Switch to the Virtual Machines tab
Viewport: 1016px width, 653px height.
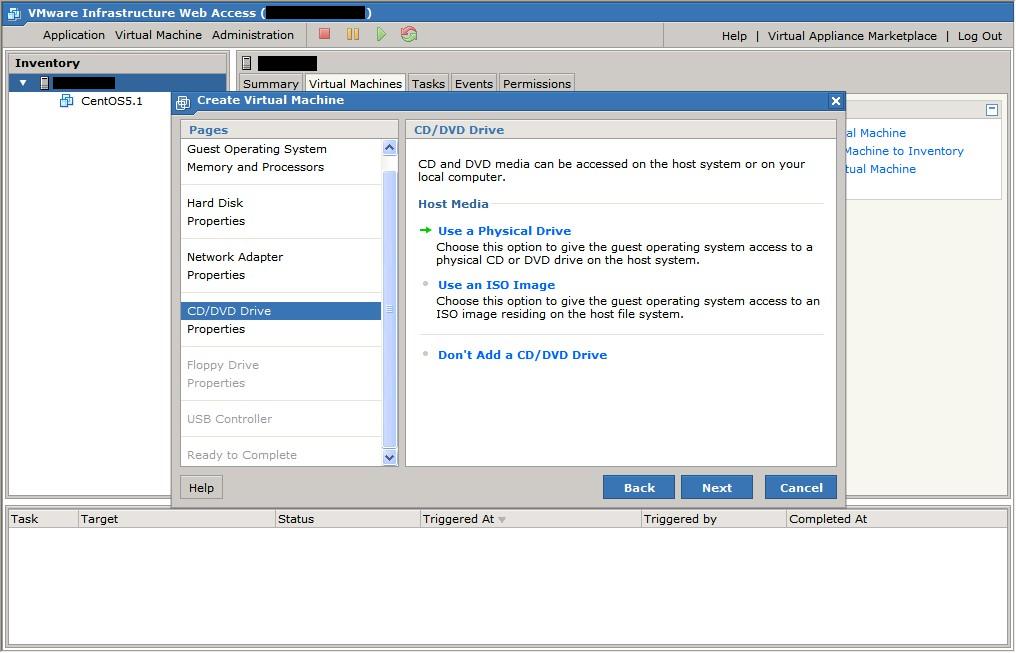tap(355, 84)
